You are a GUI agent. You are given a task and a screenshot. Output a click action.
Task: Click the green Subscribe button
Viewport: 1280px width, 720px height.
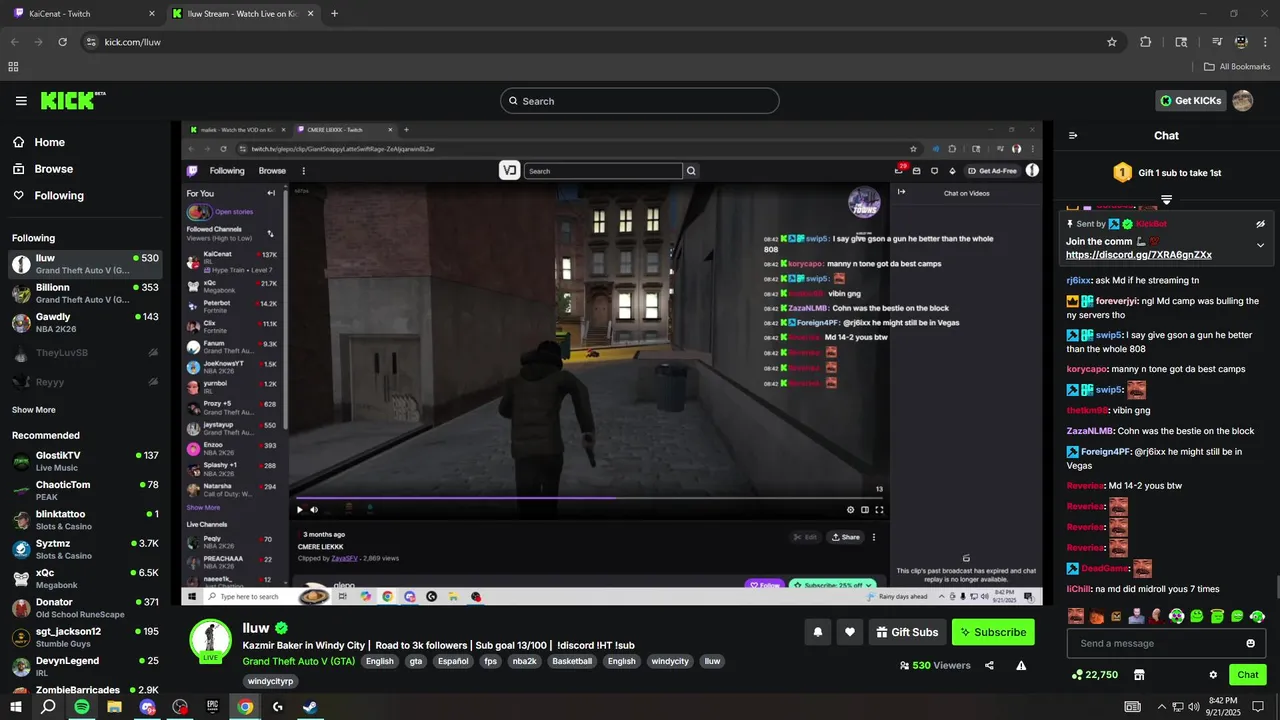[x=993, y=632]
